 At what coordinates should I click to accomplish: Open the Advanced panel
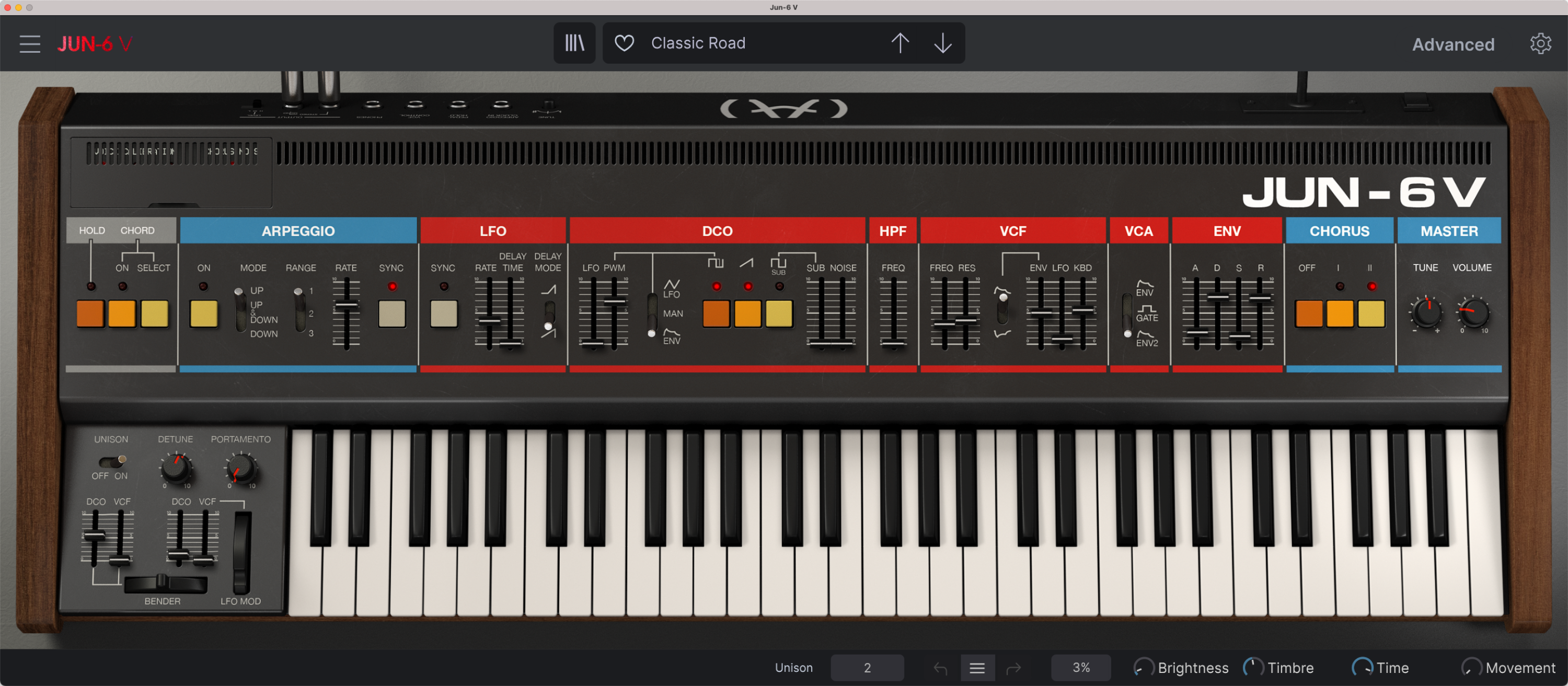[x=1453, y=43]
